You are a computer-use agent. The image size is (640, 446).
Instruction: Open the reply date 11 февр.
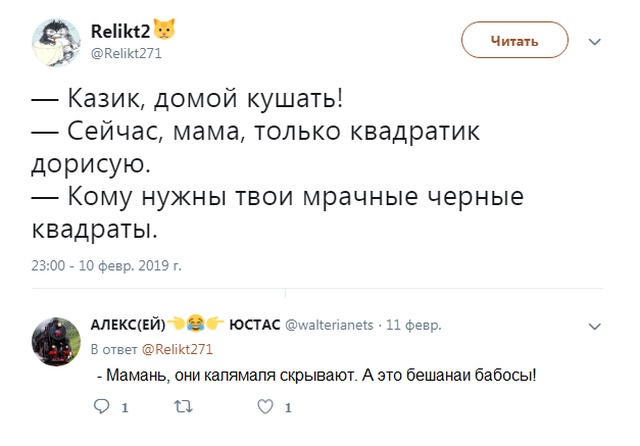point(413,325)
